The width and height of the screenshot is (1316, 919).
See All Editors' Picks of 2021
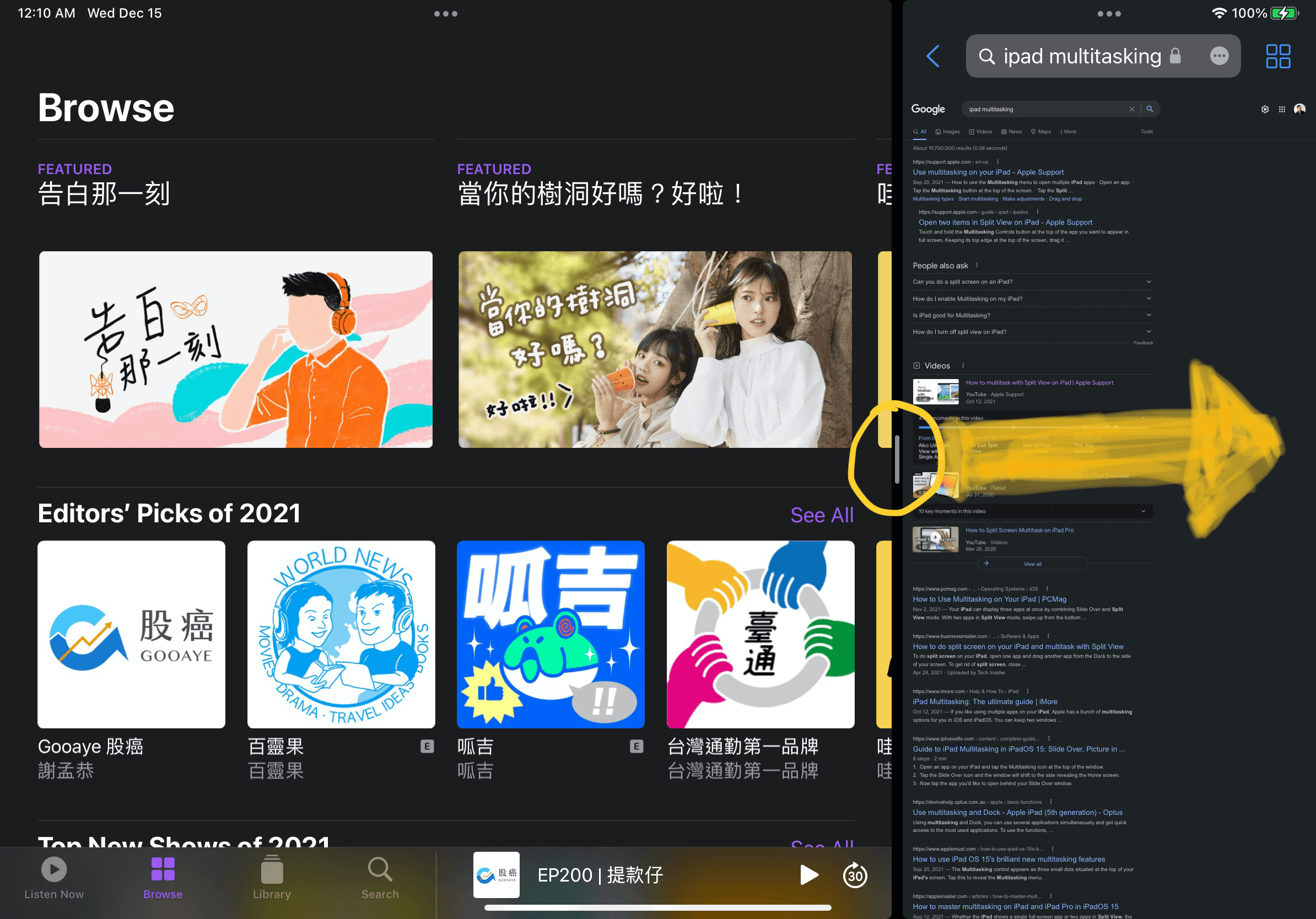pyautogui.click(x=822, y=515)
